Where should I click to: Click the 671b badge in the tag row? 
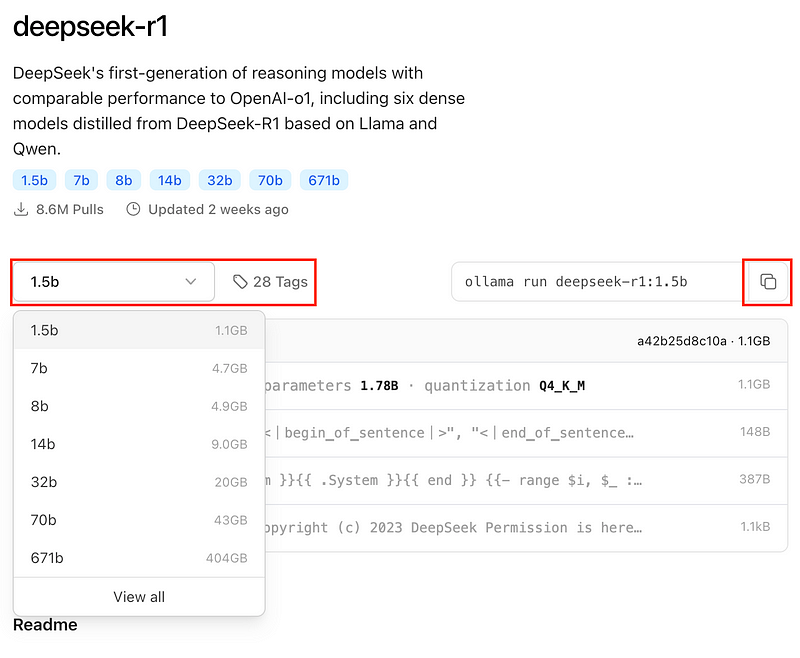tap(323, 179)
